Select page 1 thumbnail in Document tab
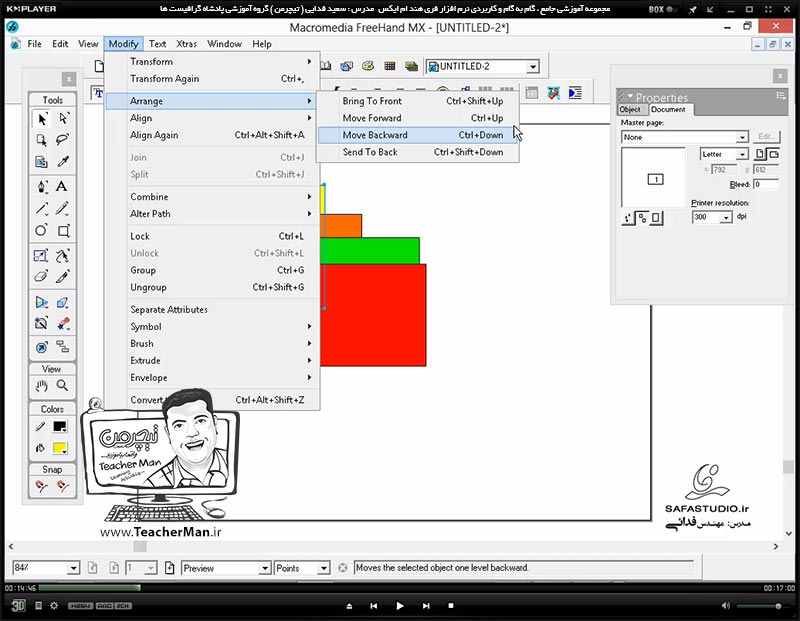The height and width of the screenshot is (621, 800). (x=656, y=179)
